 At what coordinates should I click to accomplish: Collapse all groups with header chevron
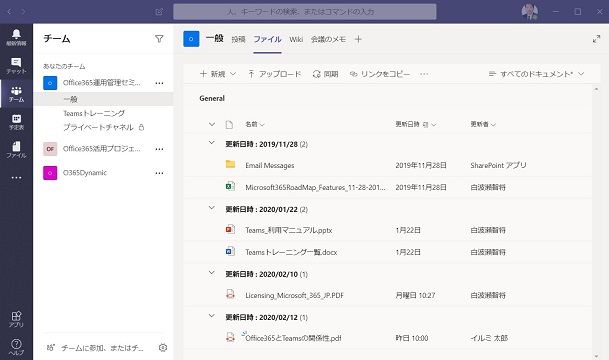212,124
